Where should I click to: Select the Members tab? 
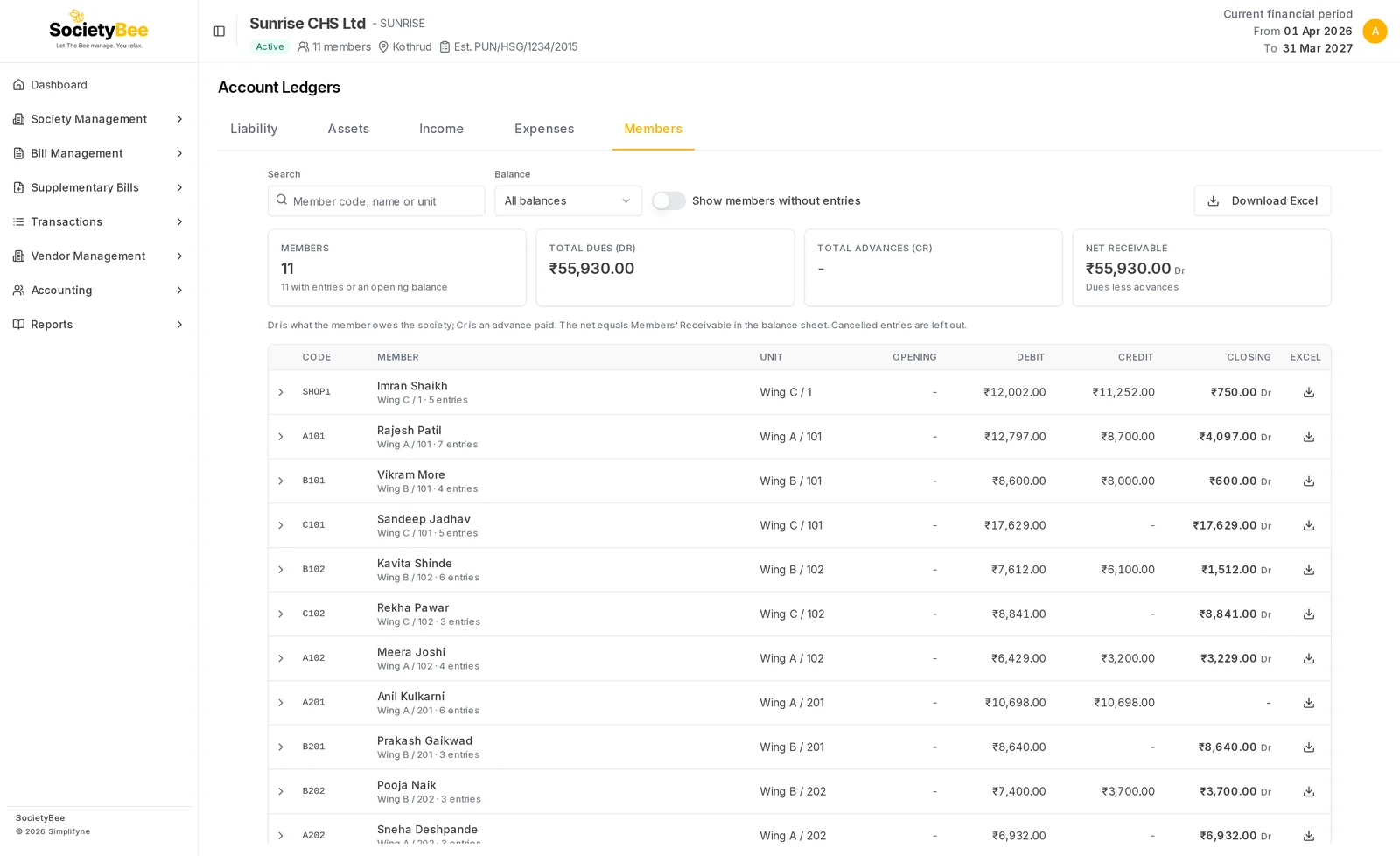click(x=653, y=129)
